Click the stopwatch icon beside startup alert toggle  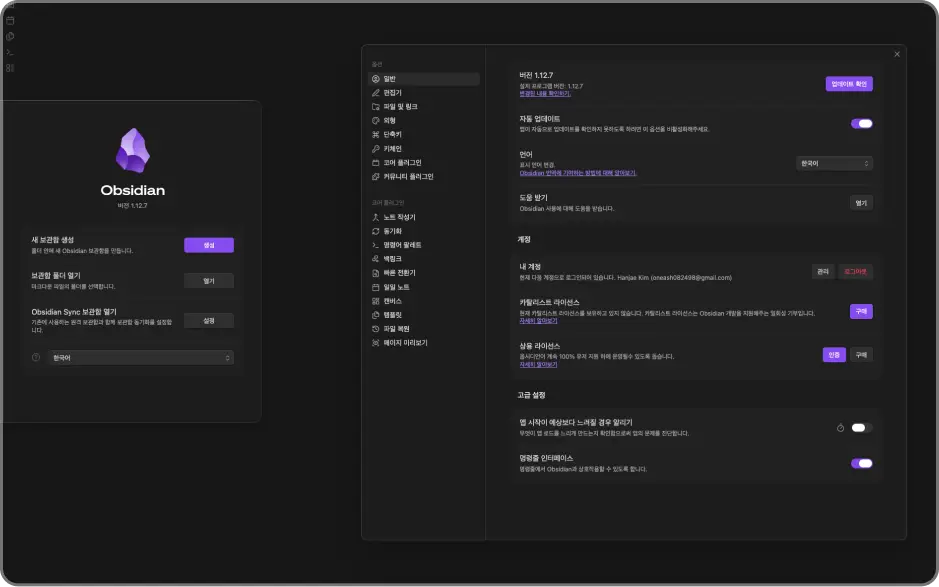click(x=840, y=428)
